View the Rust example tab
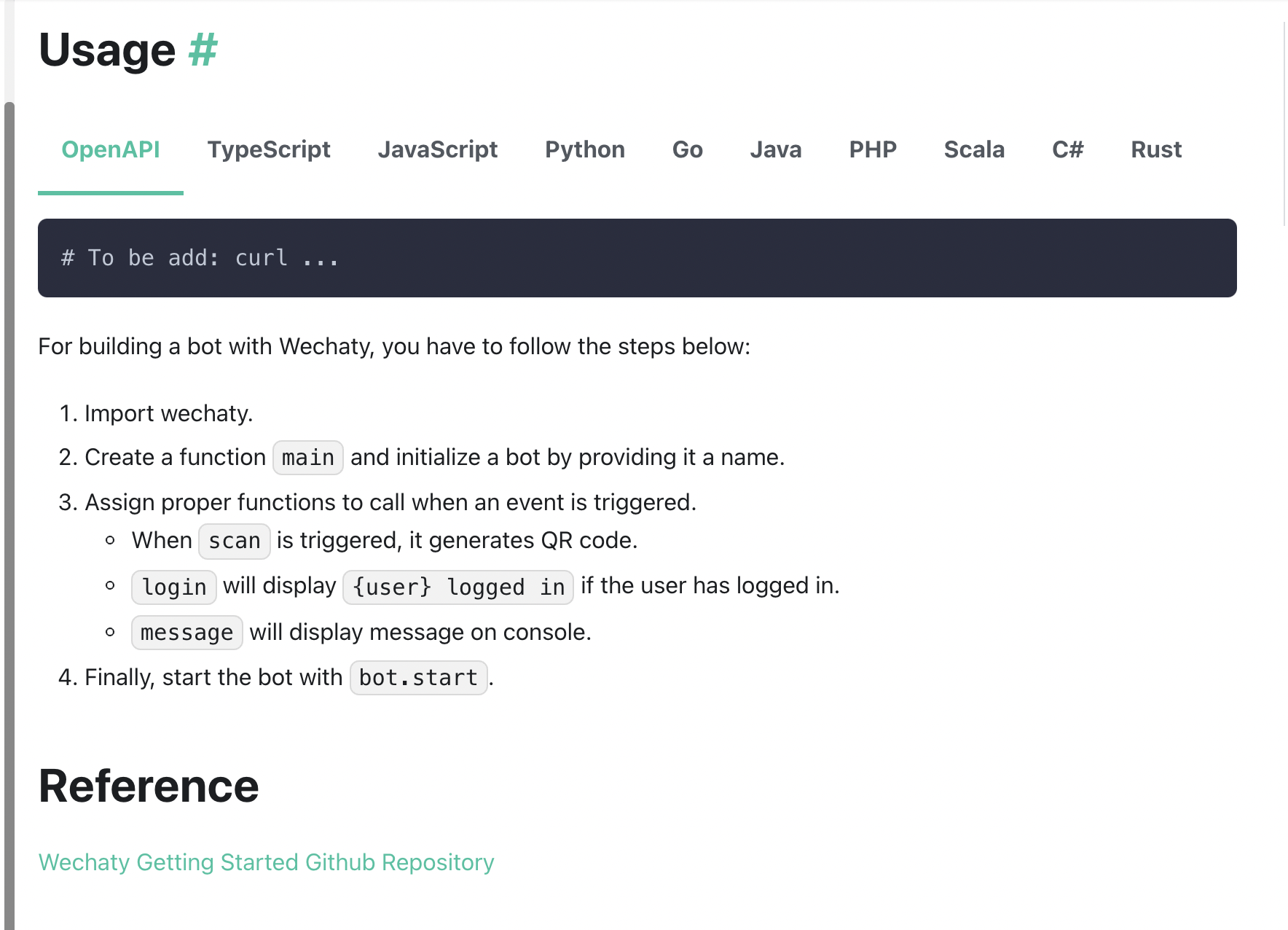 point(1156,149)
